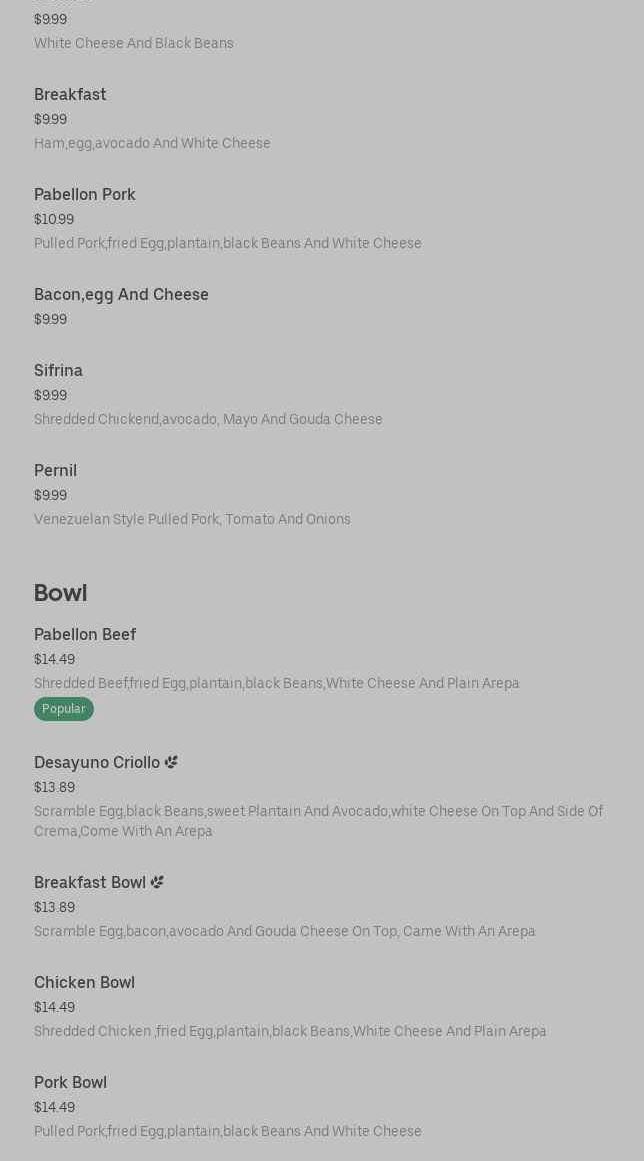Click the leaf icon beside Desayuno Criollo

pyautogui.click(x=171, y=762)
